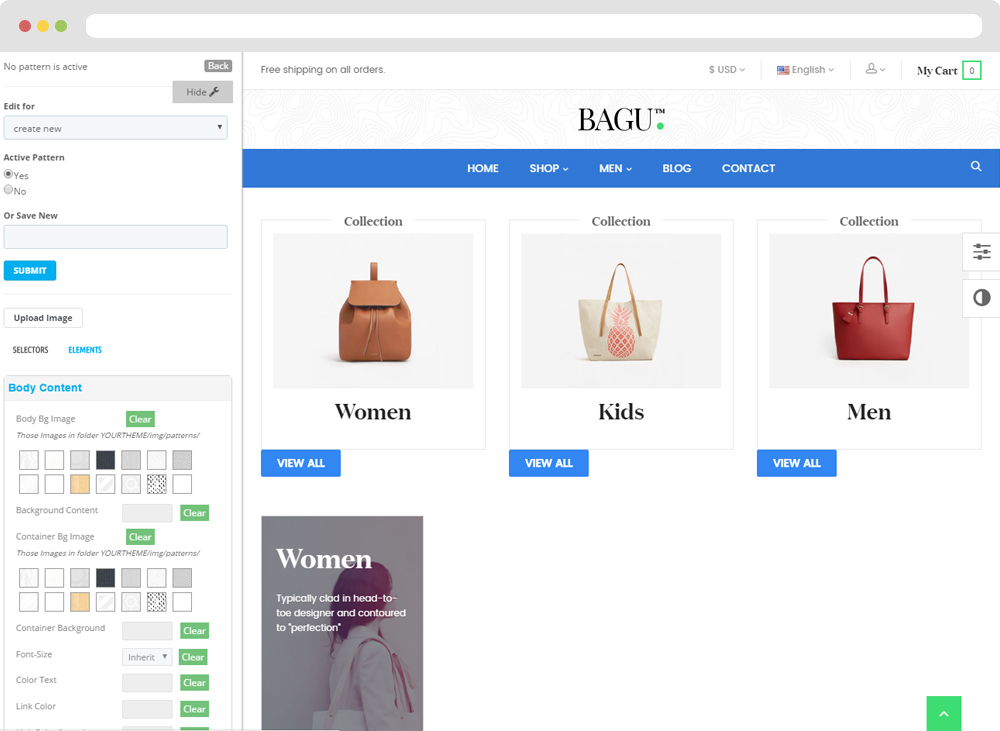Go to HOME in navigation bar
The height and width of the screenshot is (731, 1000).
tap(483, 168)
